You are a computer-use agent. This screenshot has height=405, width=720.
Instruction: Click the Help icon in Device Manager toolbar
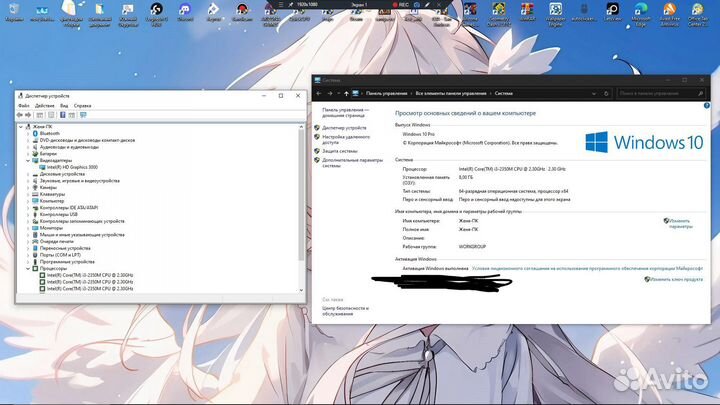62,115
